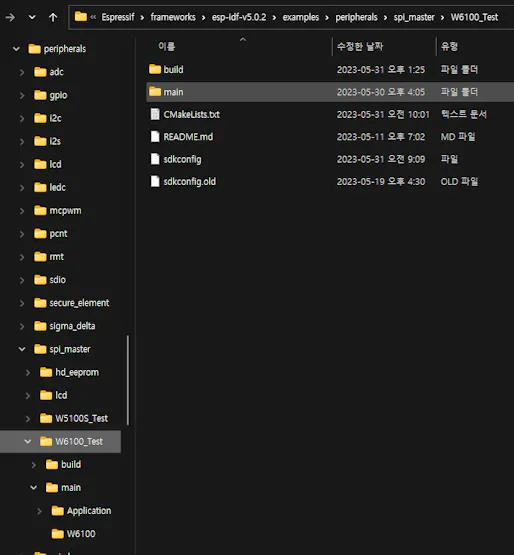Expand Application folder in tree
514x555 pixels.
[40, 511]
